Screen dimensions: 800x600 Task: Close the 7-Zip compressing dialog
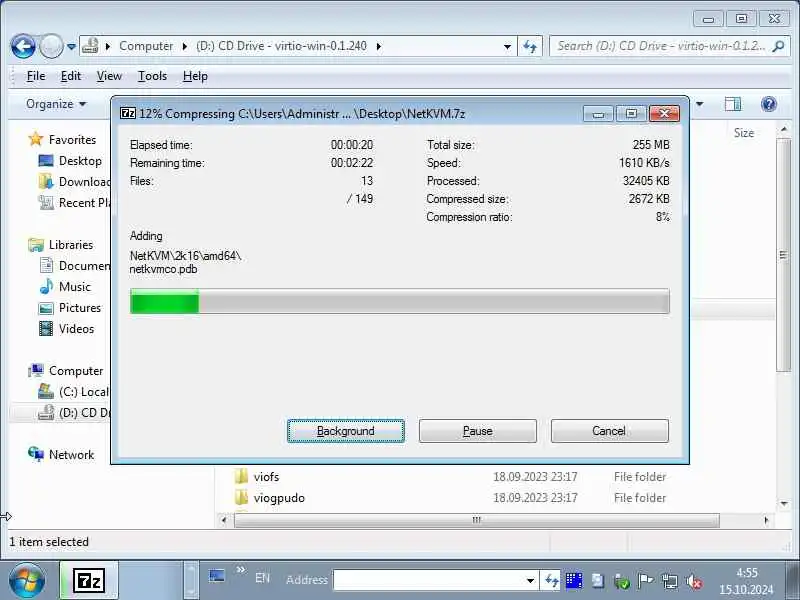click(x=664, y=114)
